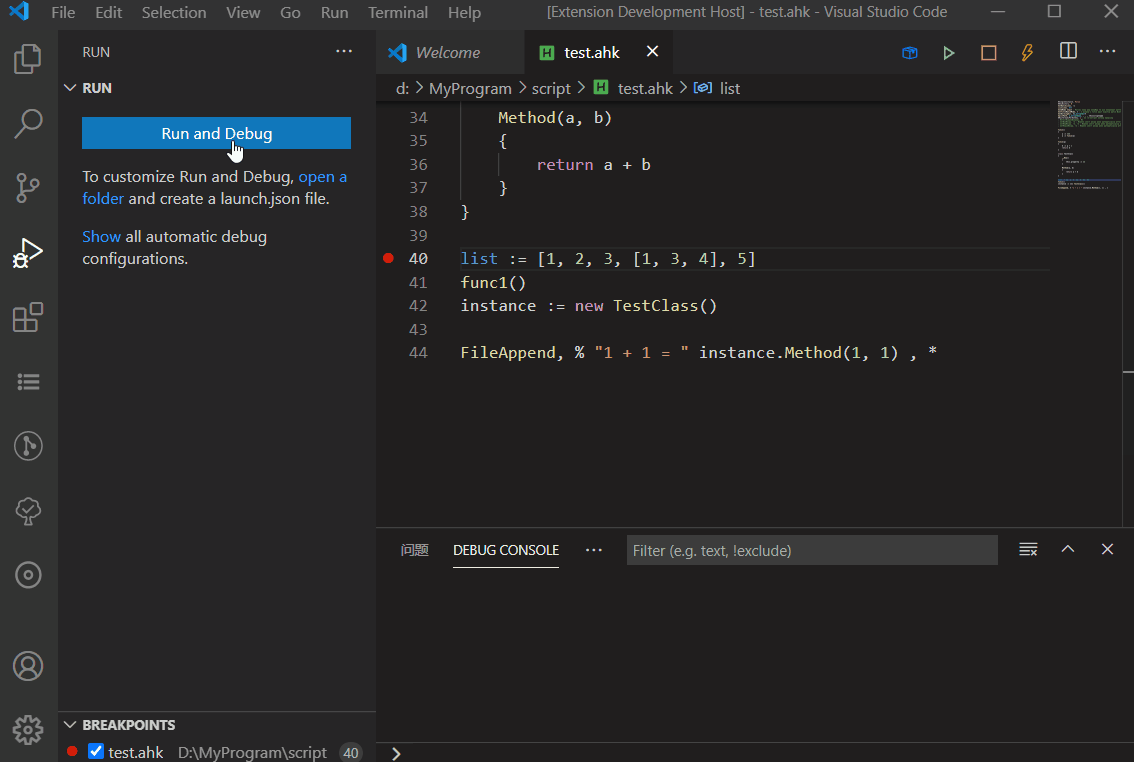Screen dimensions: 1134x762
Task: Focus the debug console filter field
Action: coord(811,550)
